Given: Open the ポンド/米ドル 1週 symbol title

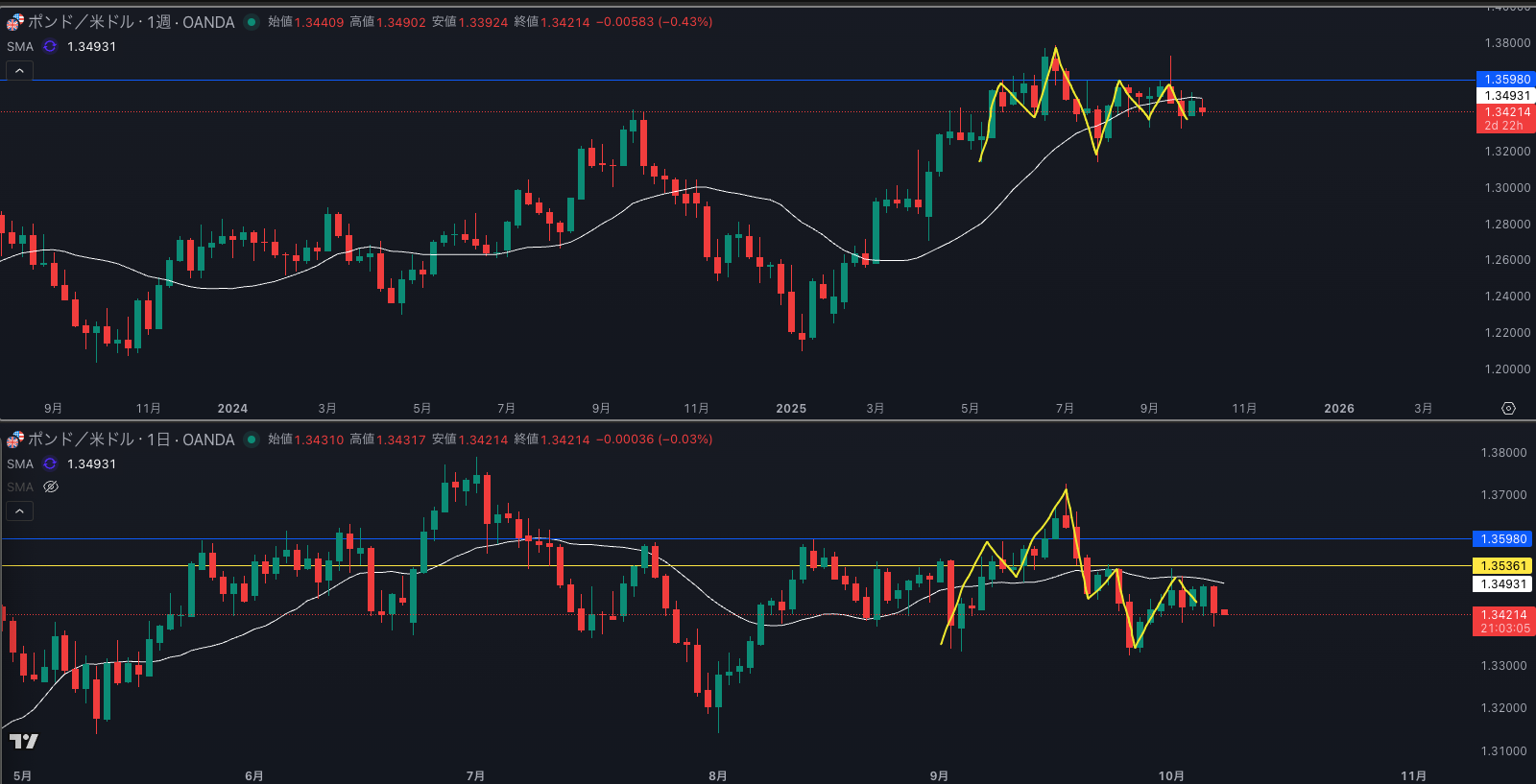Looking at the screenshot, I should point(131,22).
